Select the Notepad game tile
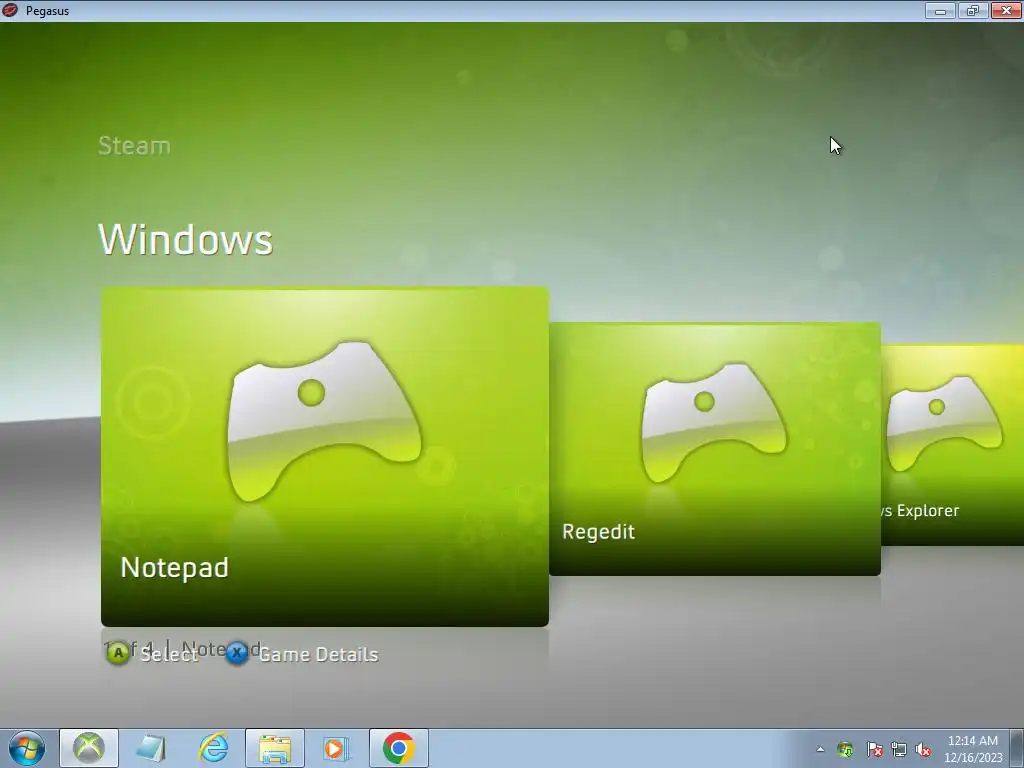Image resolution: width=1024 pixels, height=768 pixels. (x=325, y=456)
